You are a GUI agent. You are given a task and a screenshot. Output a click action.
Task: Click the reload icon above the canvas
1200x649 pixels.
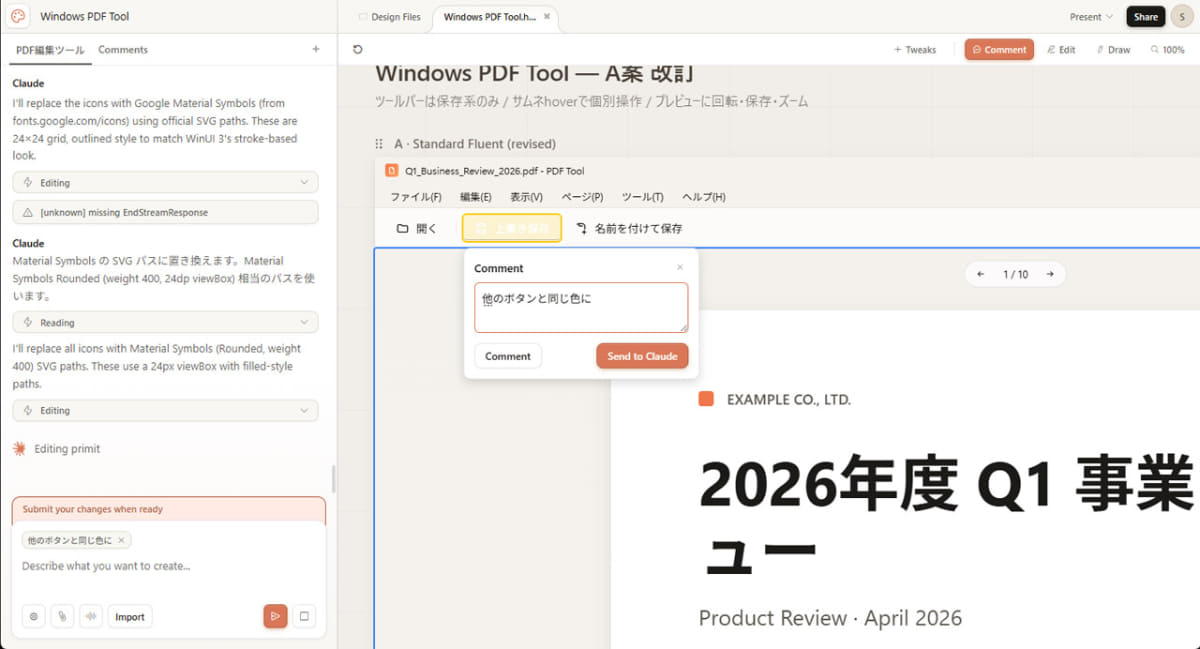358,49
